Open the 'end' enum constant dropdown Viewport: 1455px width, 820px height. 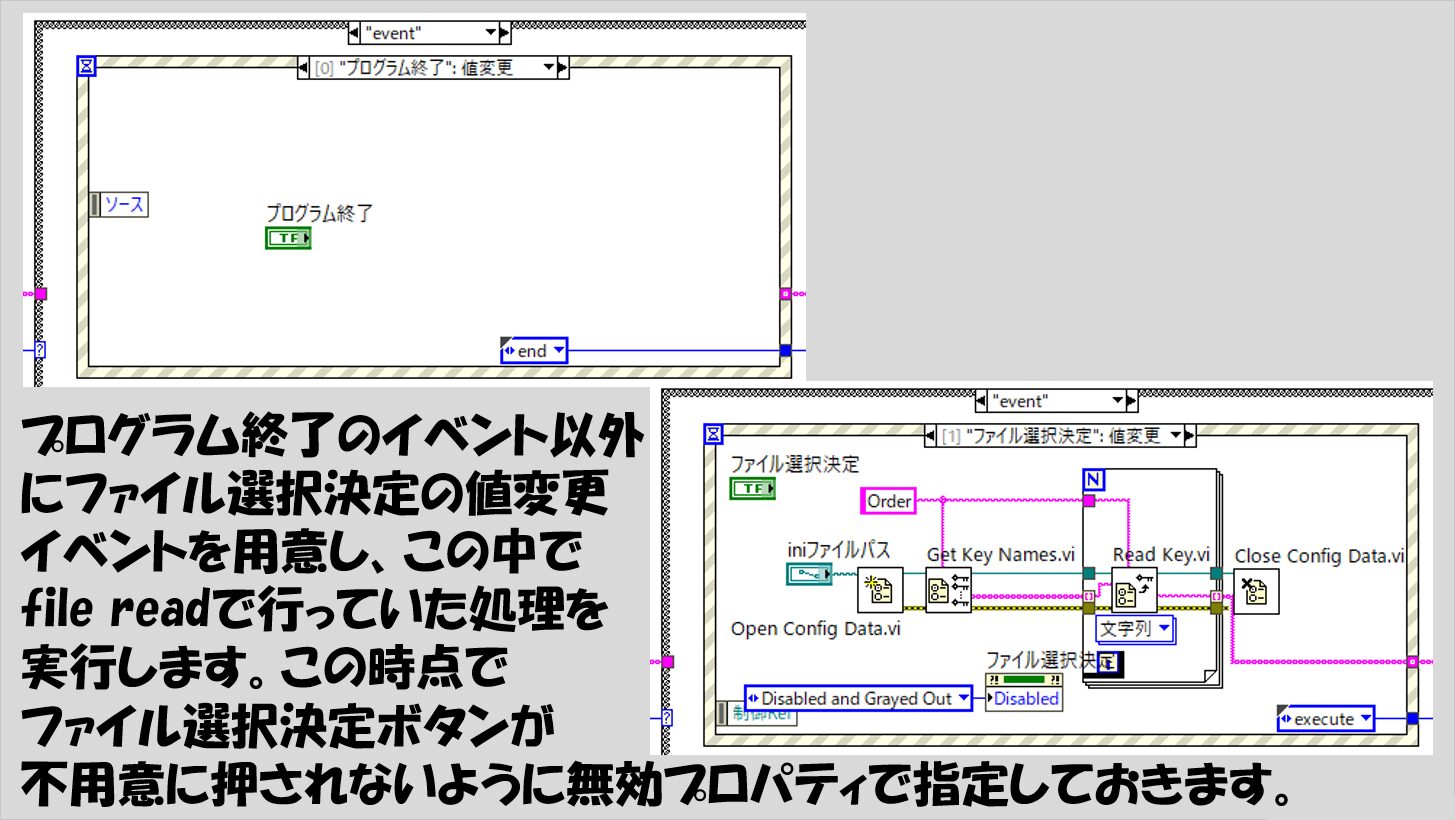click(556, 351)
